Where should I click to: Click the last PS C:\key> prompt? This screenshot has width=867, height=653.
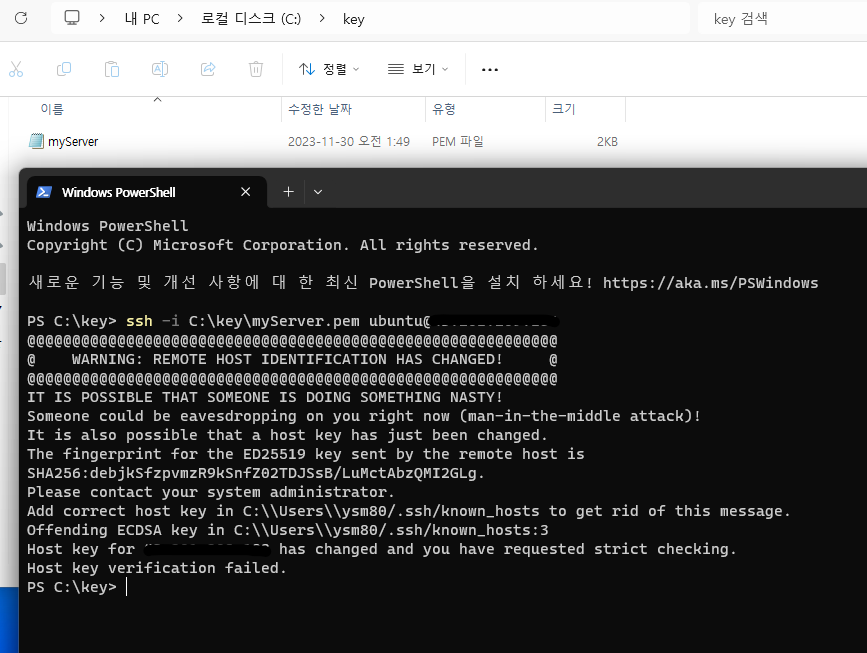pyautogui.click(x=72, y=587)
